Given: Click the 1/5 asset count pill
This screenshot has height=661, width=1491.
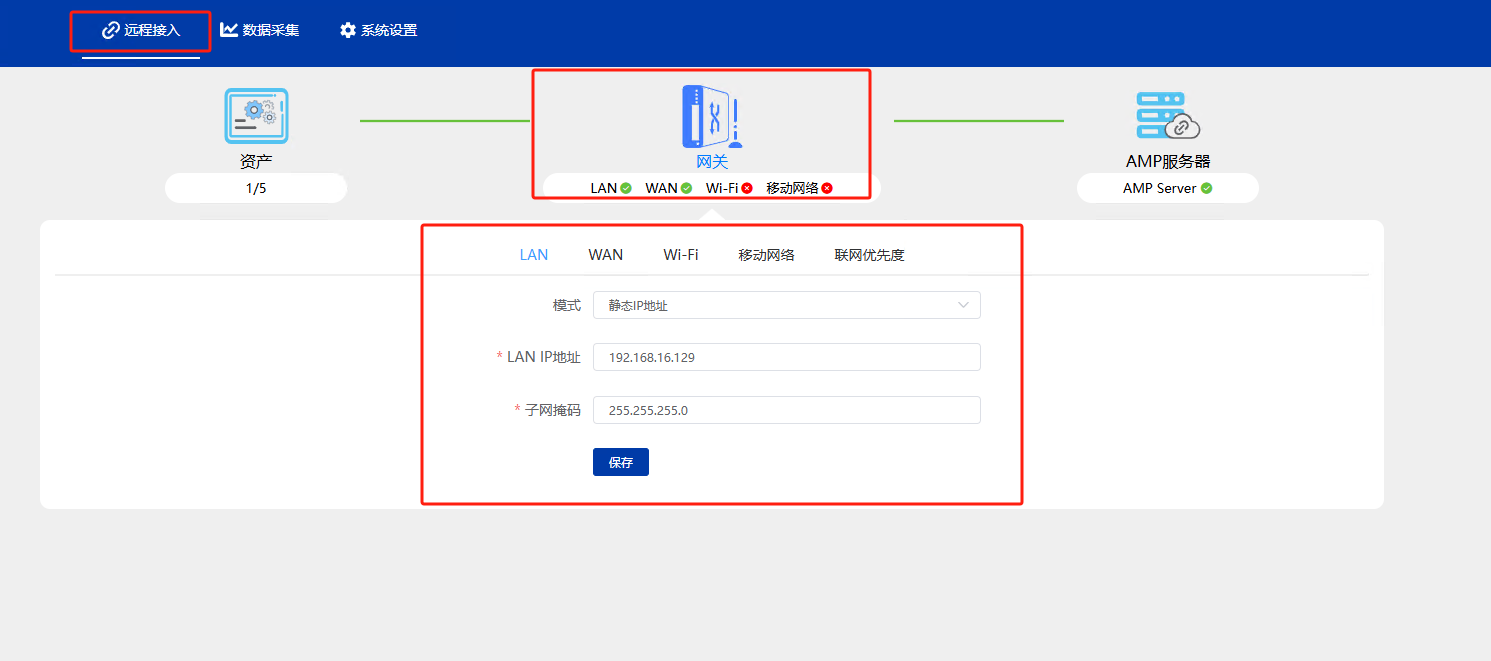Looking at the screenshot, I should click(x=256, y=188).
